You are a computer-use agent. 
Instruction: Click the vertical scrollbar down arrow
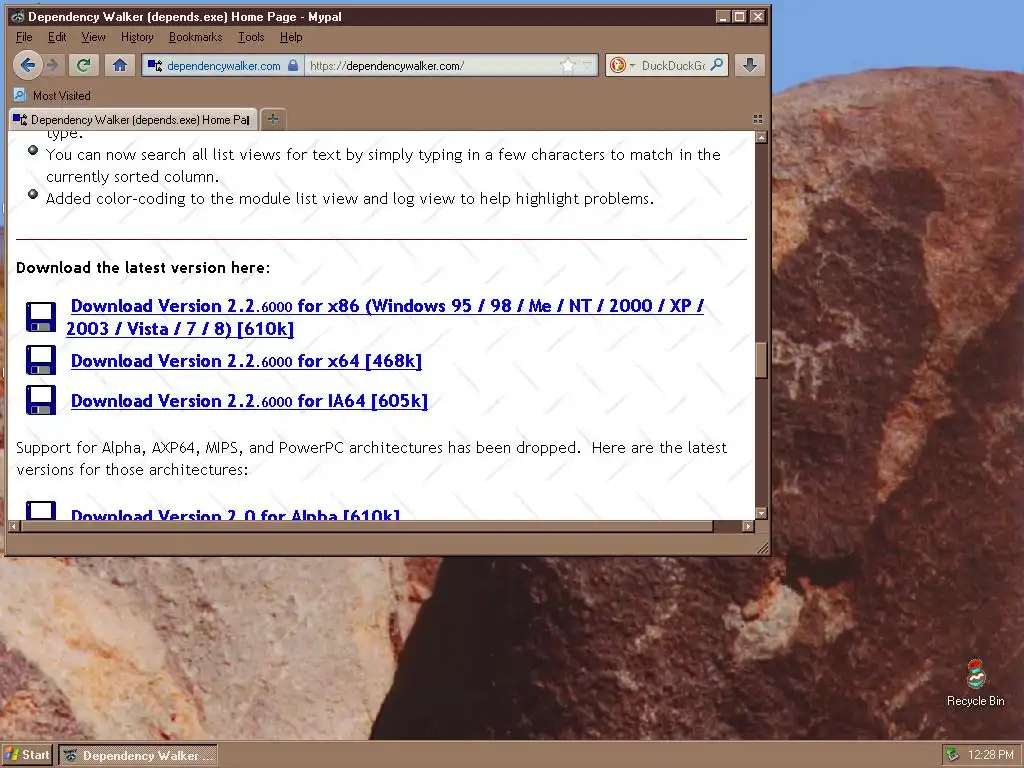point(761,513)
